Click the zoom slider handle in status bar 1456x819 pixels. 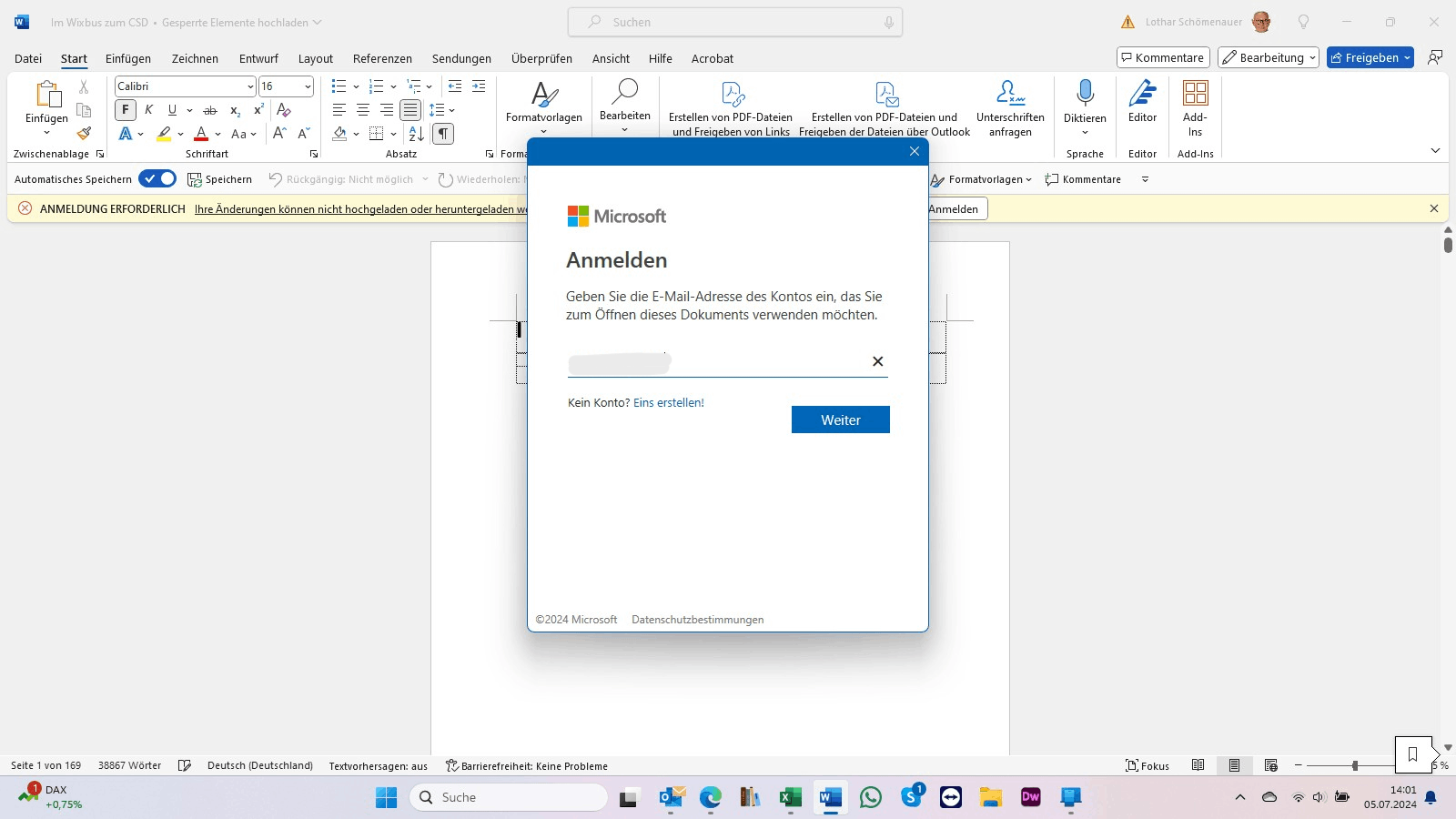(x=1355, y=766)
